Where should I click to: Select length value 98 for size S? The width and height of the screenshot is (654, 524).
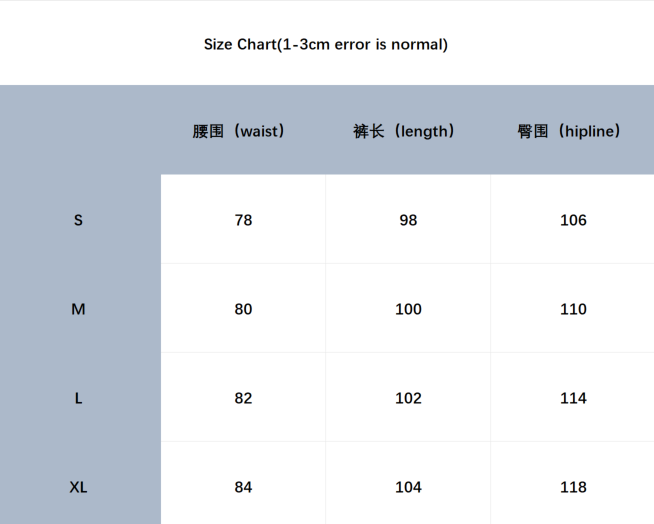pos(408,220)
